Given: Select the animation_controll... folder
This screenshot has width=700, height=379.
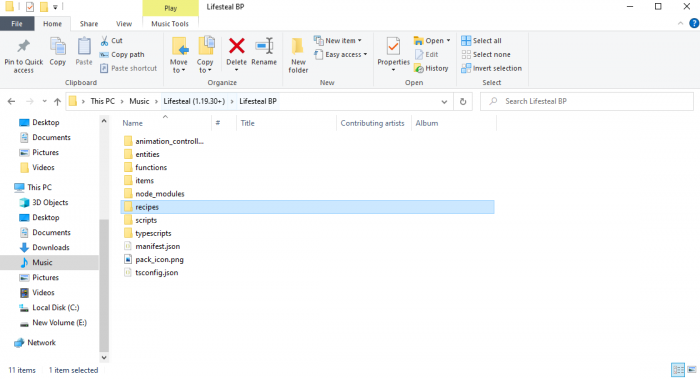Looking at the screenshot, I should coord(164,141).
